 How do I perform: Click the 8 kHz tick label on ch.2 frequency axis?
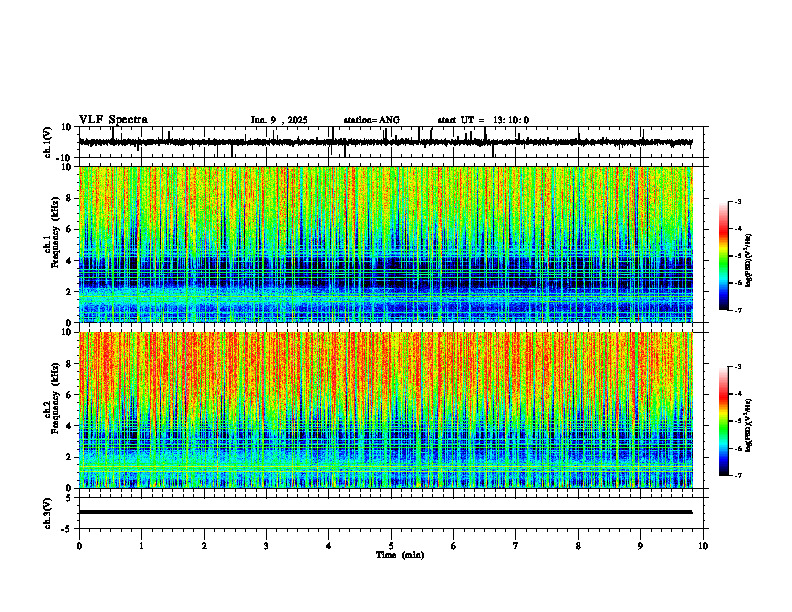click(69, 364)
